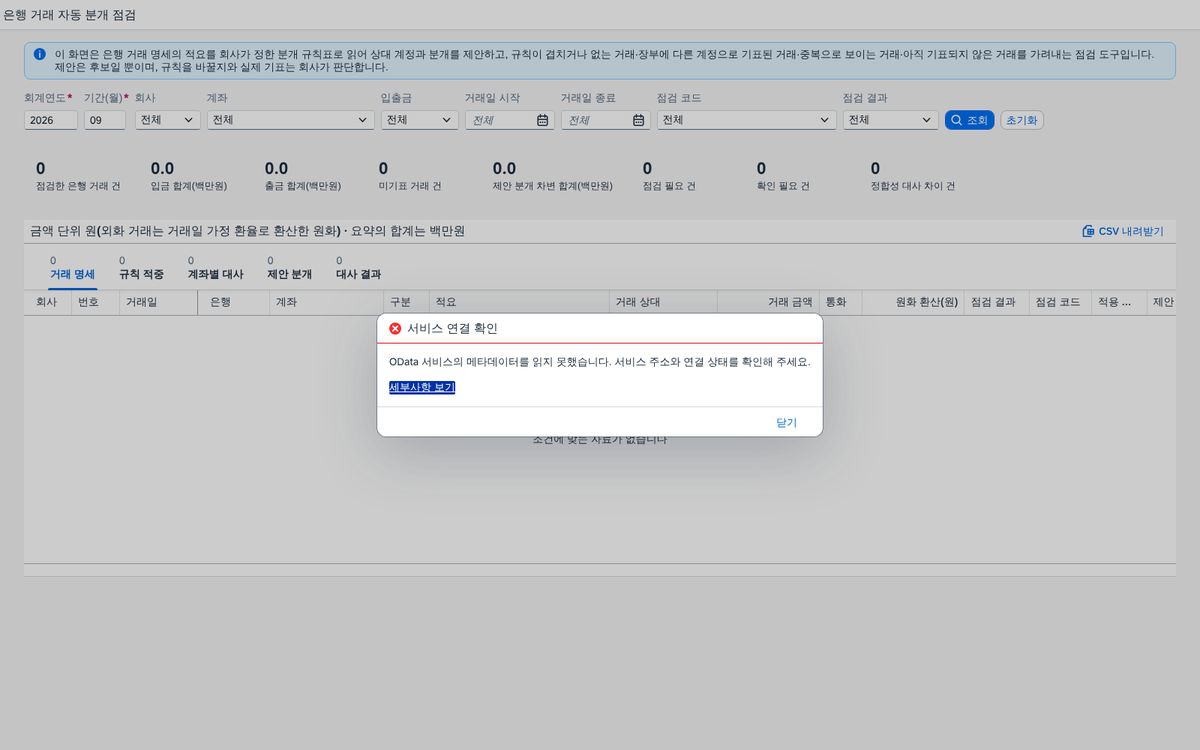This screenshot has height=750, width=1200.
Task: Click the 번호 column header
Action: click(x=94, y=302)
